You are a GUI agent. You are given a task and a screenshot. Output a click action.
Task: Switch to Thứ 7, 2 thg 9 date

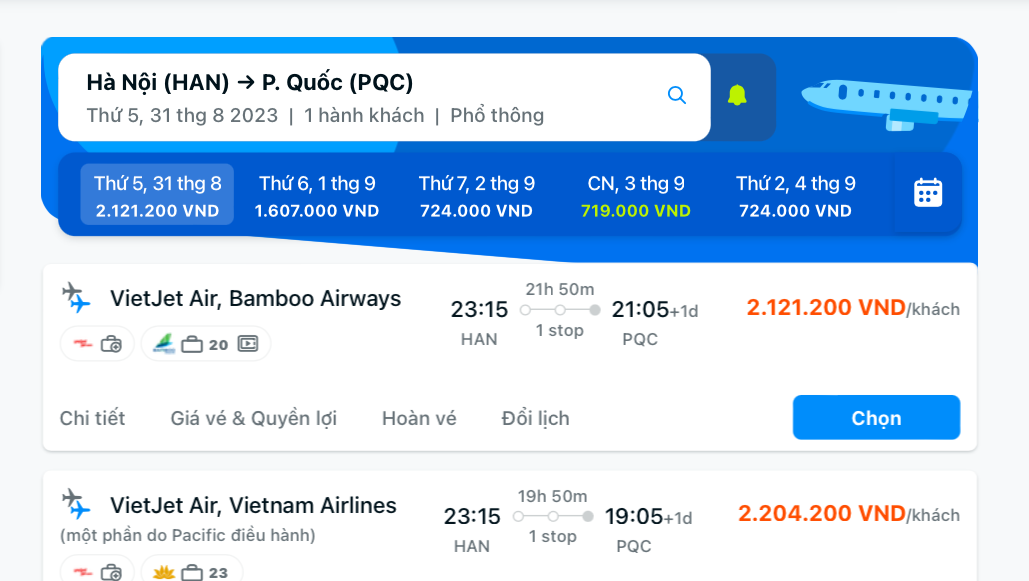point(476,196)
